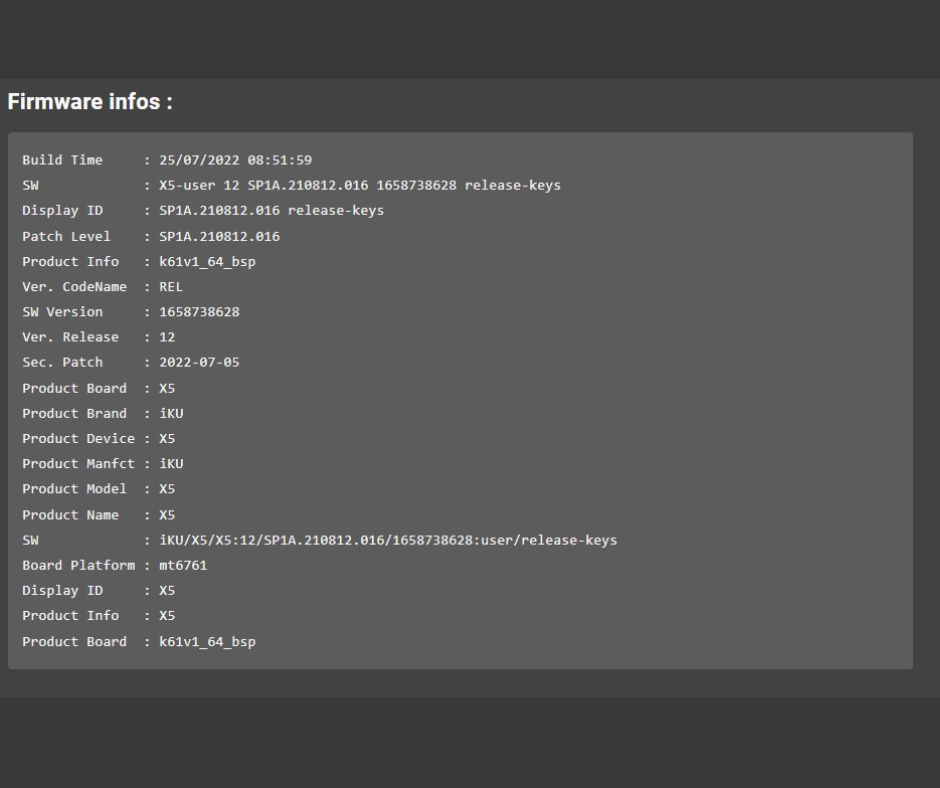This screenshot has width=940, height=788.
Task: Select the SW Version value 1658738628
Action: tap(199, 312)
